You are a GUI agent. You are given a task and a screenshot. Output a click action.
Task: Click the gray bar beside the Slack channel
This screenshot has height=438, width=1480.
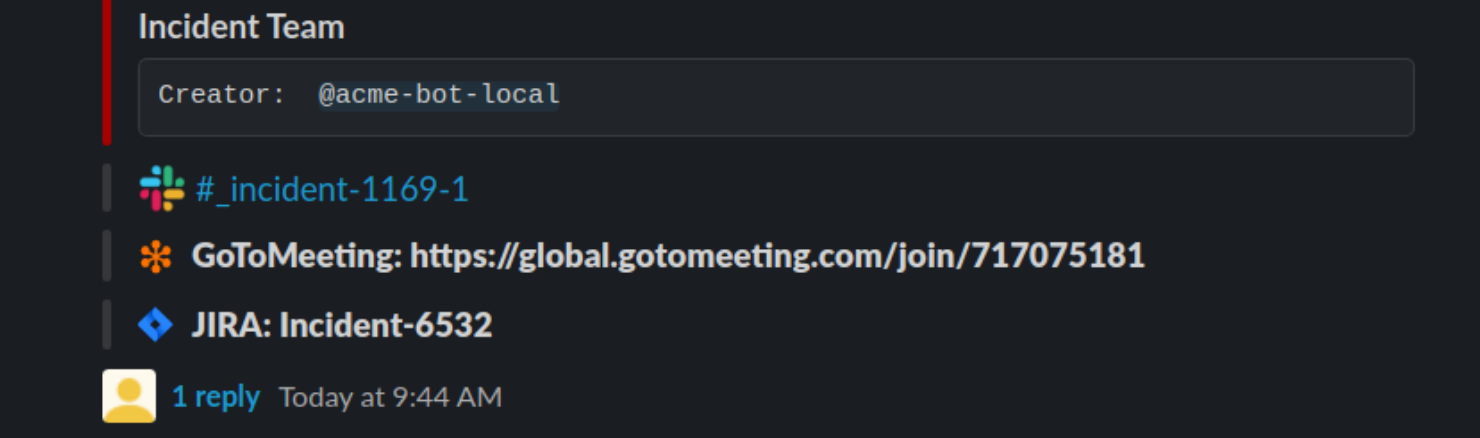click(107, 188)
